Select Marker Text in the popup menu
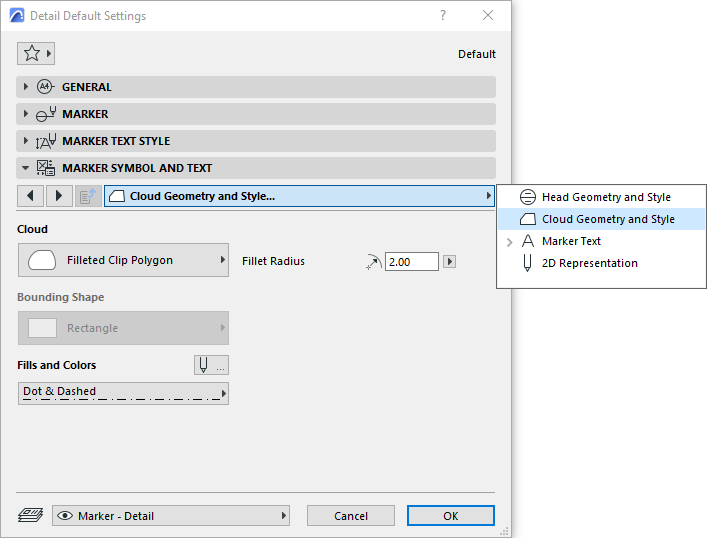The image size is (707, 538). tap(571, 241)
